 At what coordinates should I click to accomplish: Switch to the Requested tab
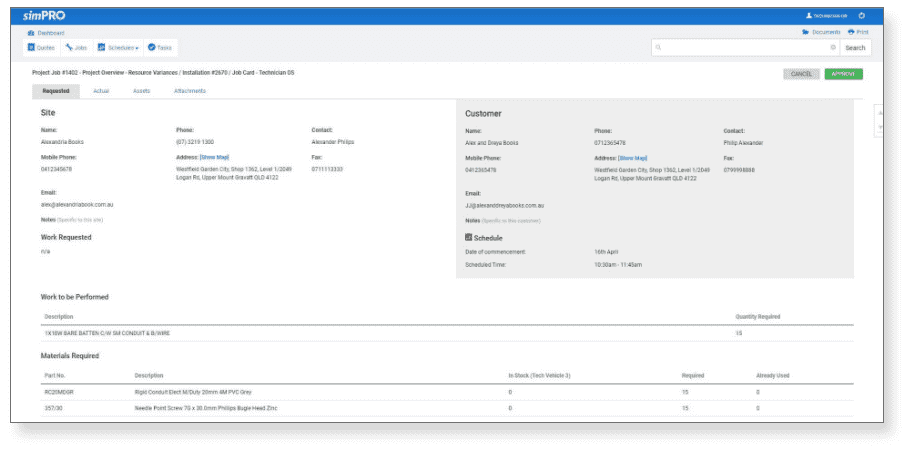pos(56,91)
